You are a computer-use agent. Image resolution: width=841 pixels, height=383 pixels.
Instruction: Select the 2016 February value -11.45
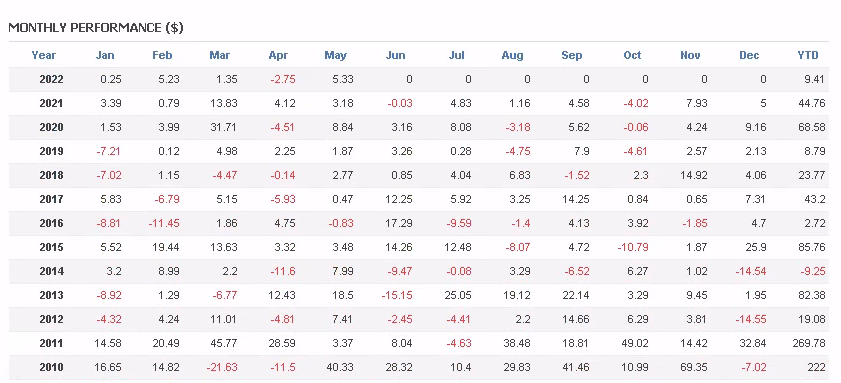pyautogui.click(x=164, y=223)
